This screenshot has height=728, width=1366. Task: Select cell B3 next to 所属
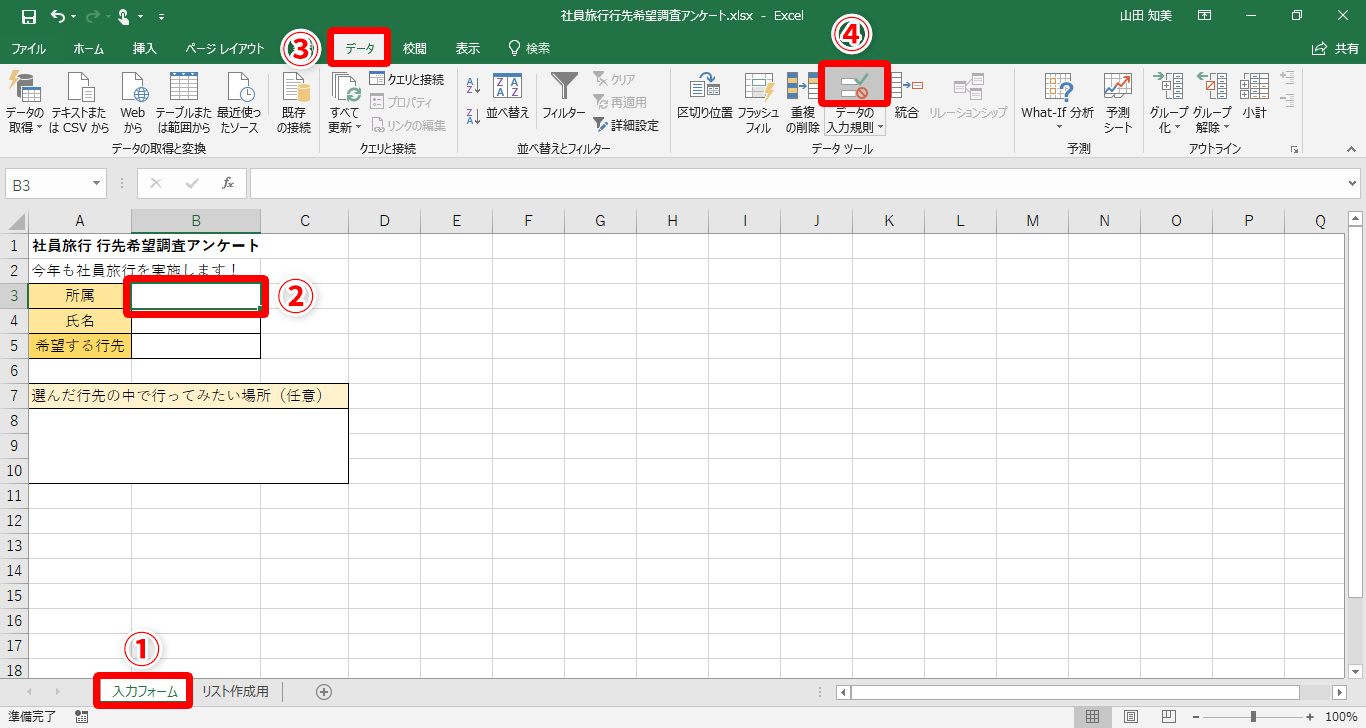point(196,296)
